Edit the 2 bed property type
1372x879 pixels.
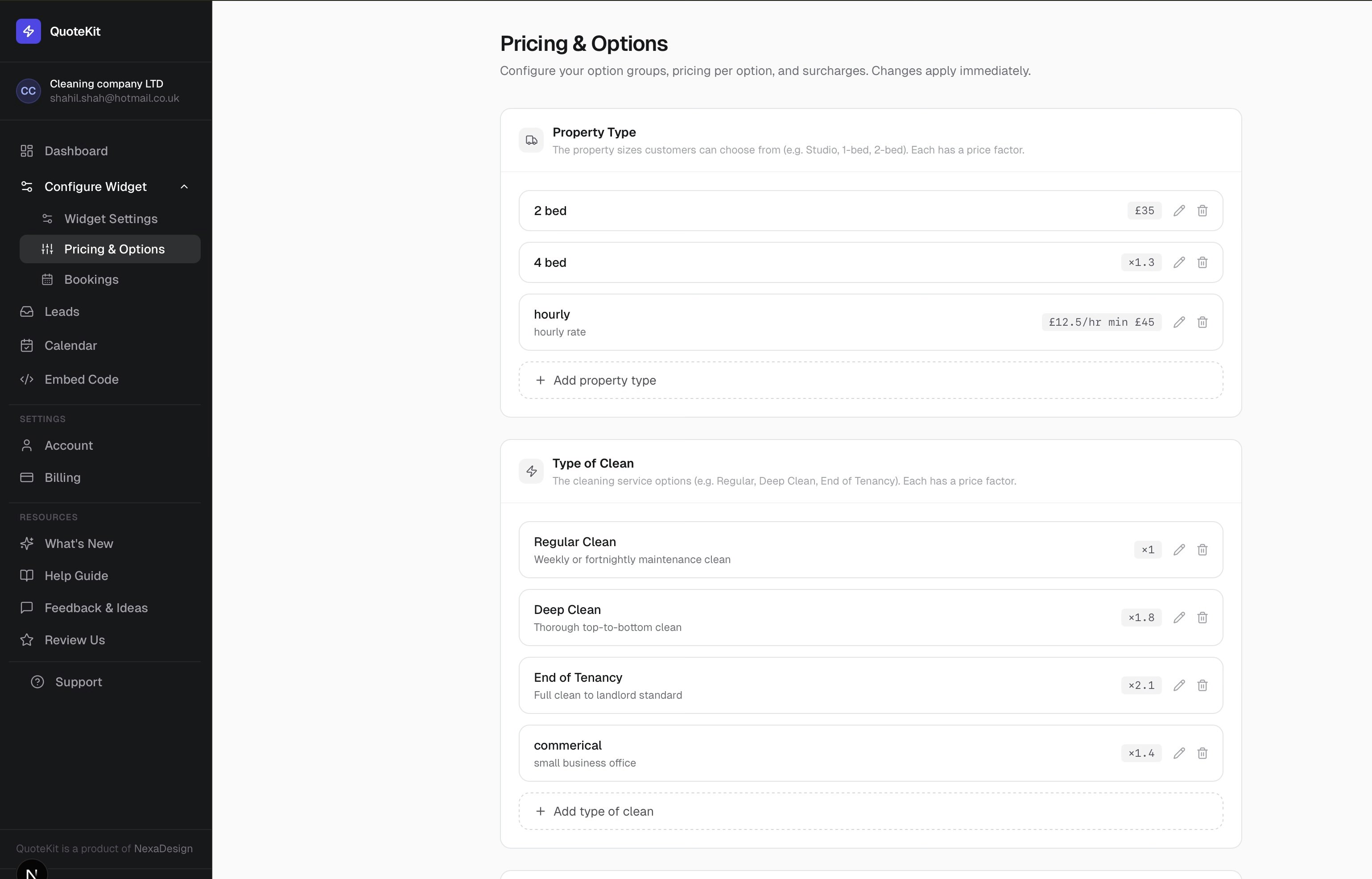click(x=1179, y=211)
